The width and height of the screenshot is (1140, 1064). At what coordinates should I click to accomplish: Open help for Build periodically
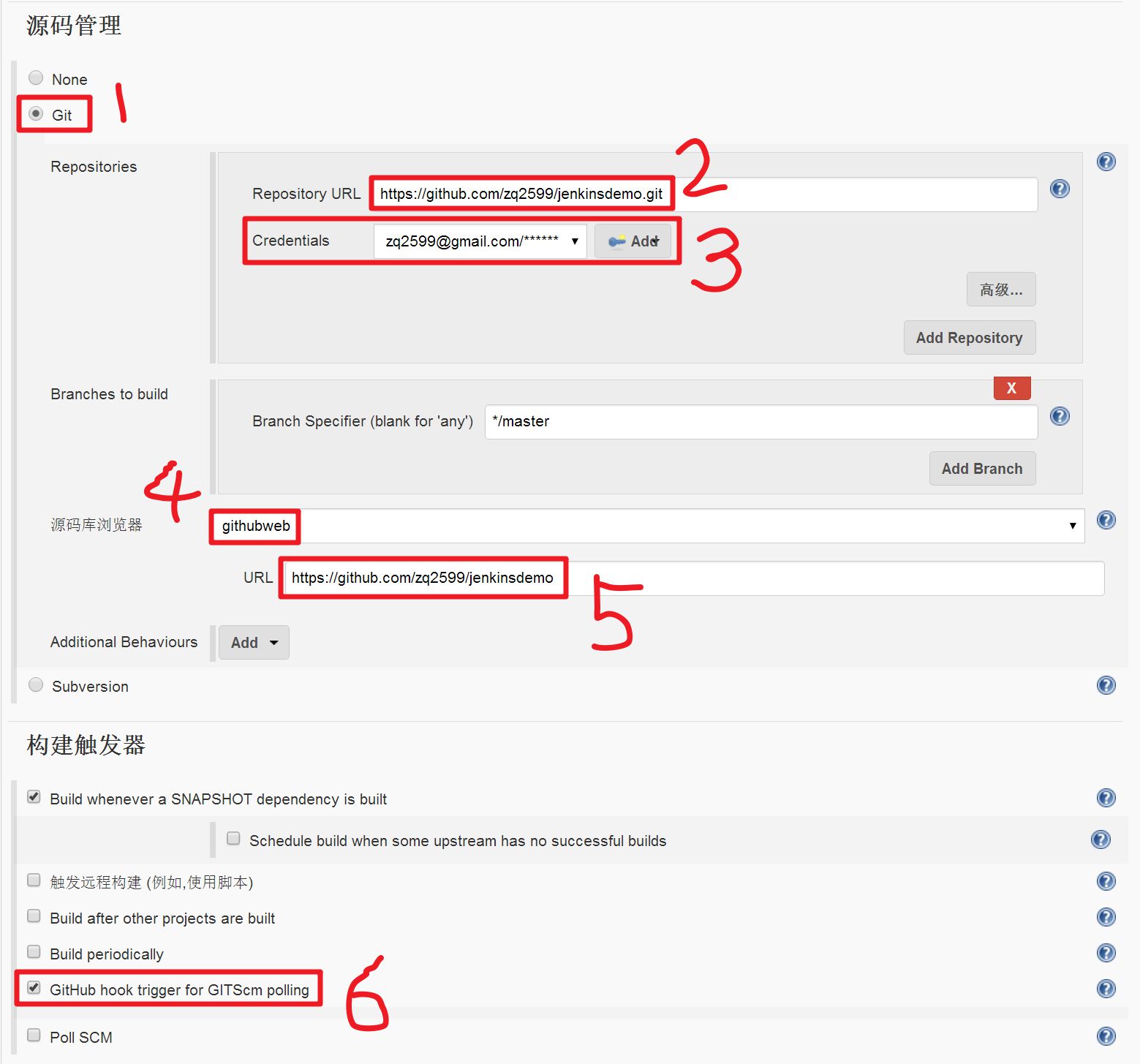pyautogui.click(x=1106, y=953)
